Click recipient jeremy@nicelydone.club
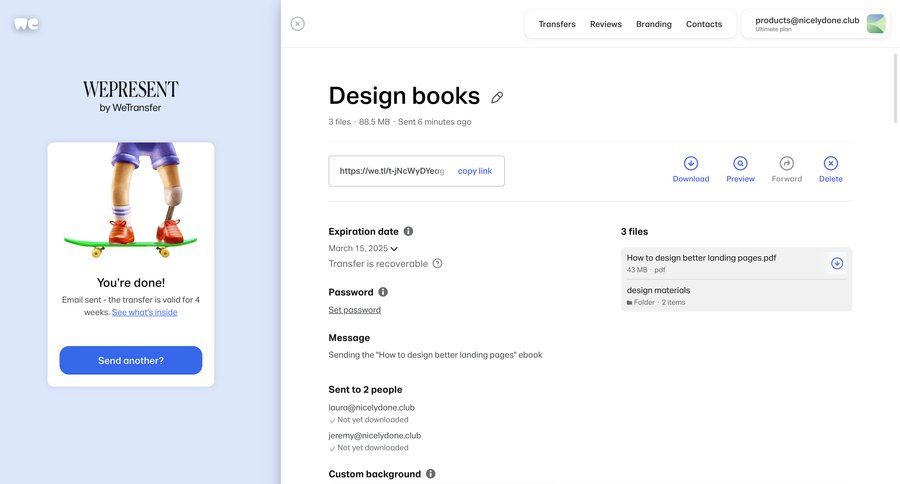900x484 pixels. click(x=374, y=436)
